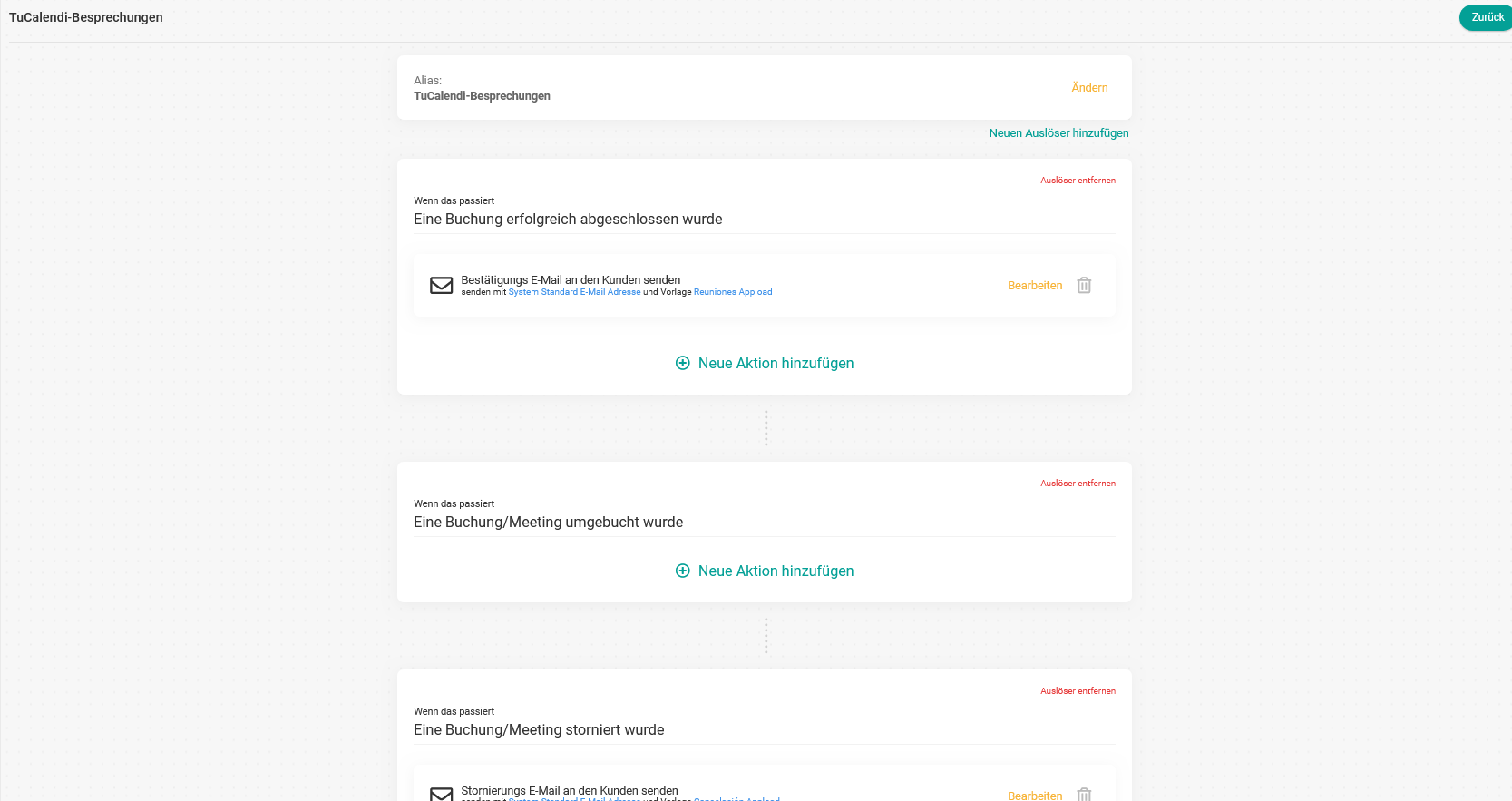Click Neuen Auslöser hinzufügen
Image resolution: width=1512 pixels, height=801 pixels.
[x=1058, y=133]
